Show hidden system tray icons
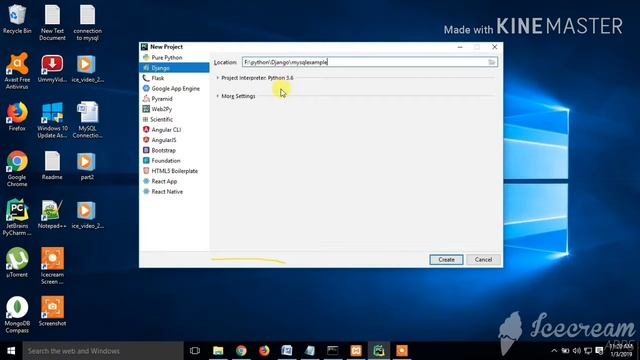640x360 pixels. 554,351
